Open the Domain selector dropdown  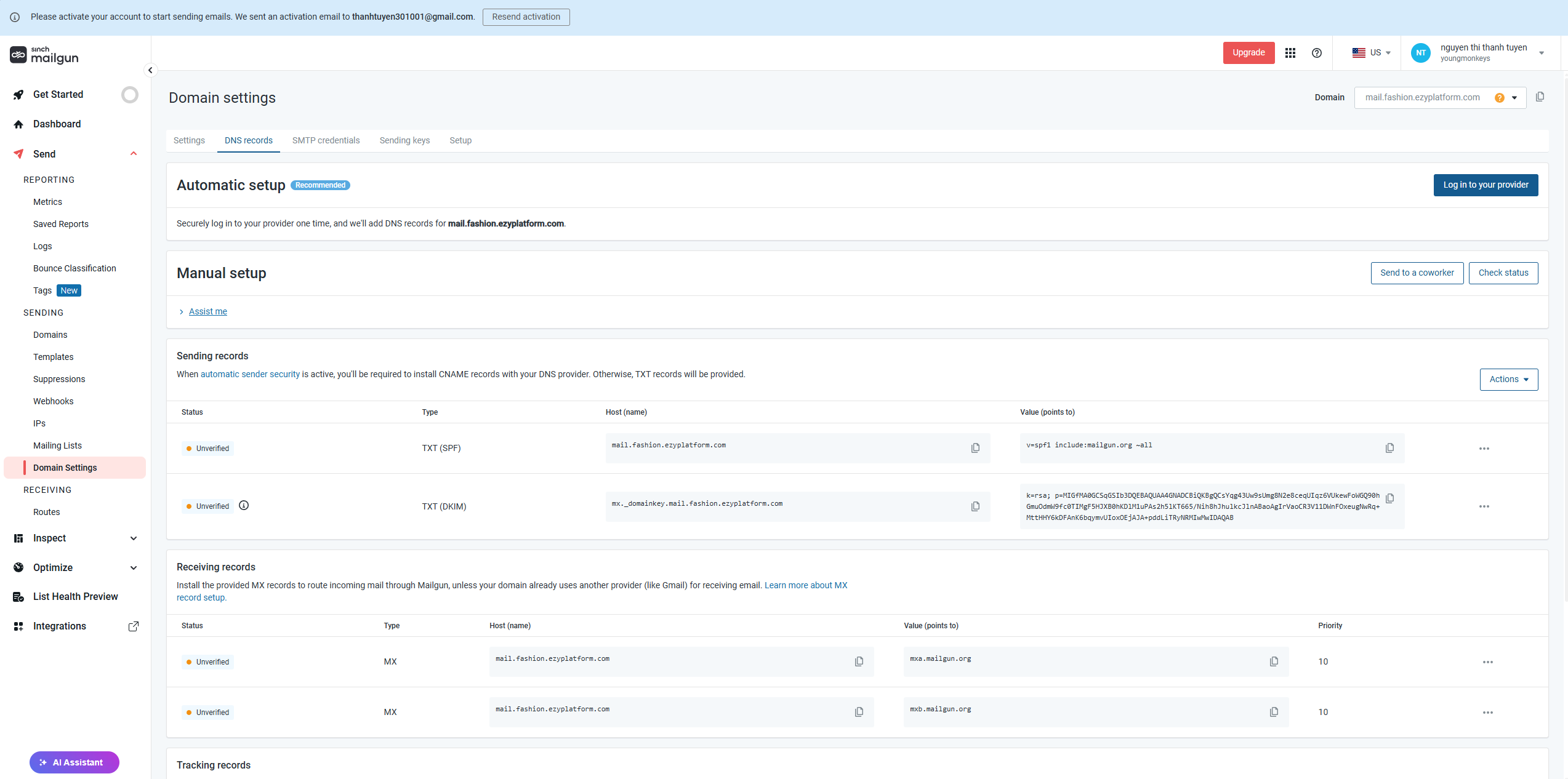tap(1514, 98)
